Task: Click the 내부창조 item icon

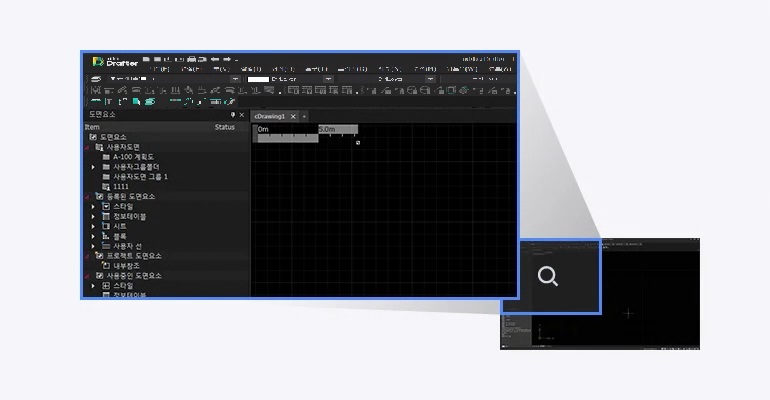Action: point(105,265)
